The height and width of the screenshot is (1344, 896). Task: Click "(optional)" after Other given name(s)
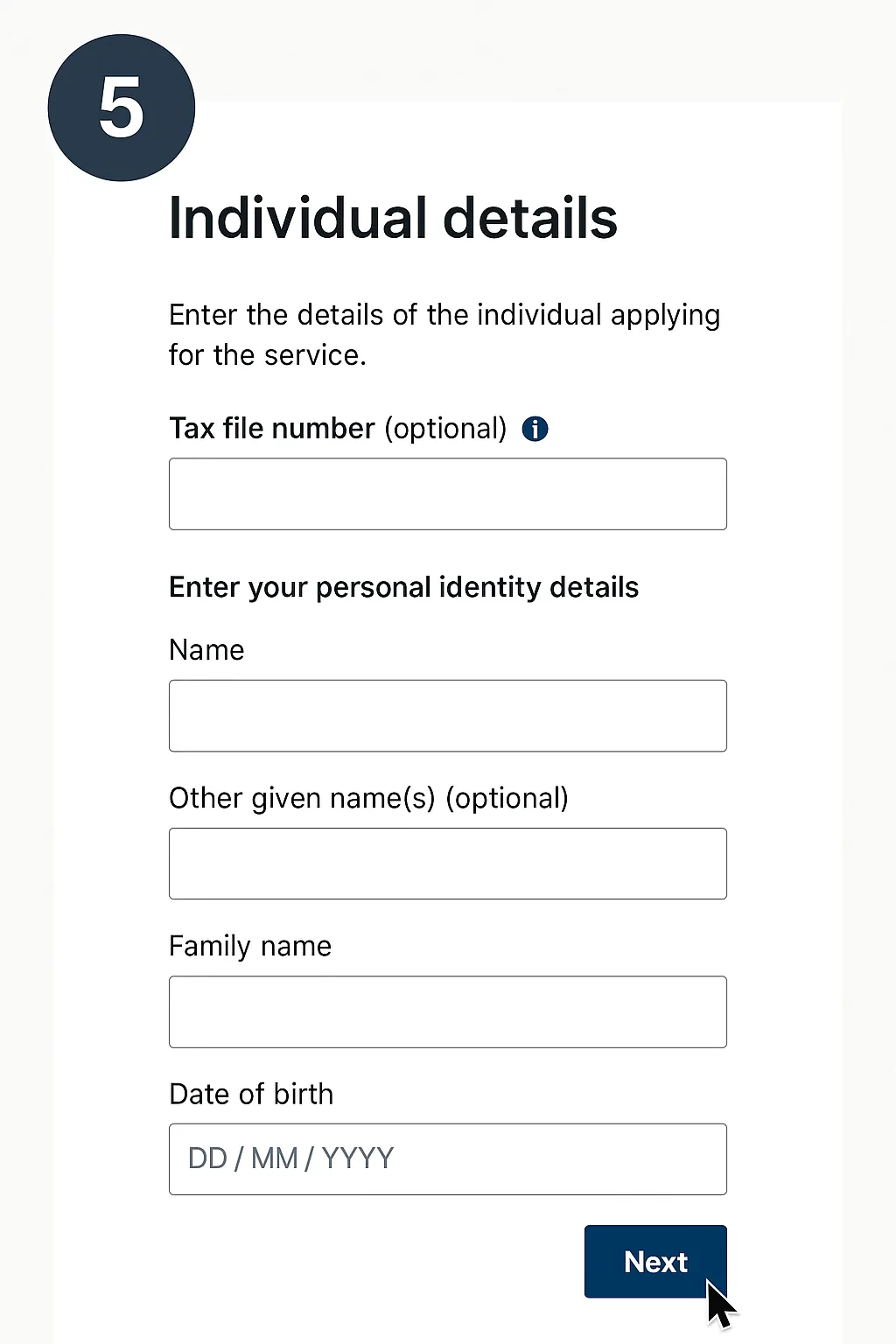point(507,798)
